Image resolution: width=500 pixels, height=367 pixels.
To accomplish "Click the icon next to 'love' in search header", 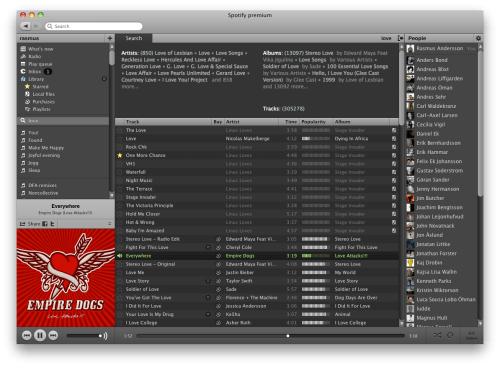I will pyautogui.click(x=400, y=38).
